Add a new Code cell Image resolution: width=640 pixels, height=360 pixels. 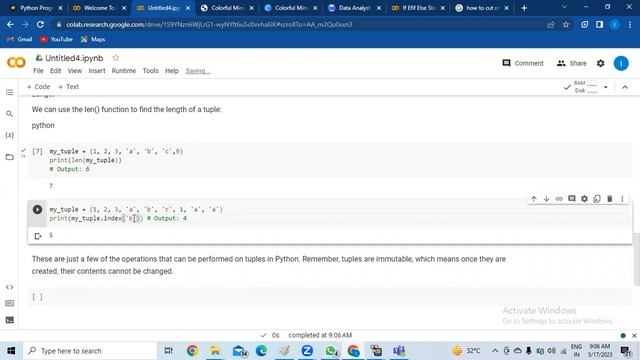coord(38,87)
